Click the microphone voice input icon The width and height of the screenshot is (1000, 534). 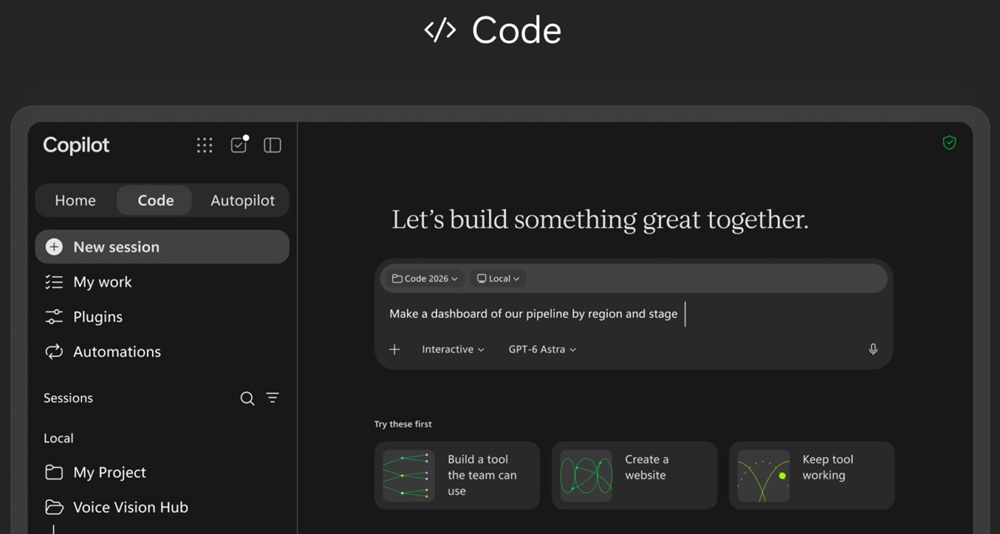[873, 349]
